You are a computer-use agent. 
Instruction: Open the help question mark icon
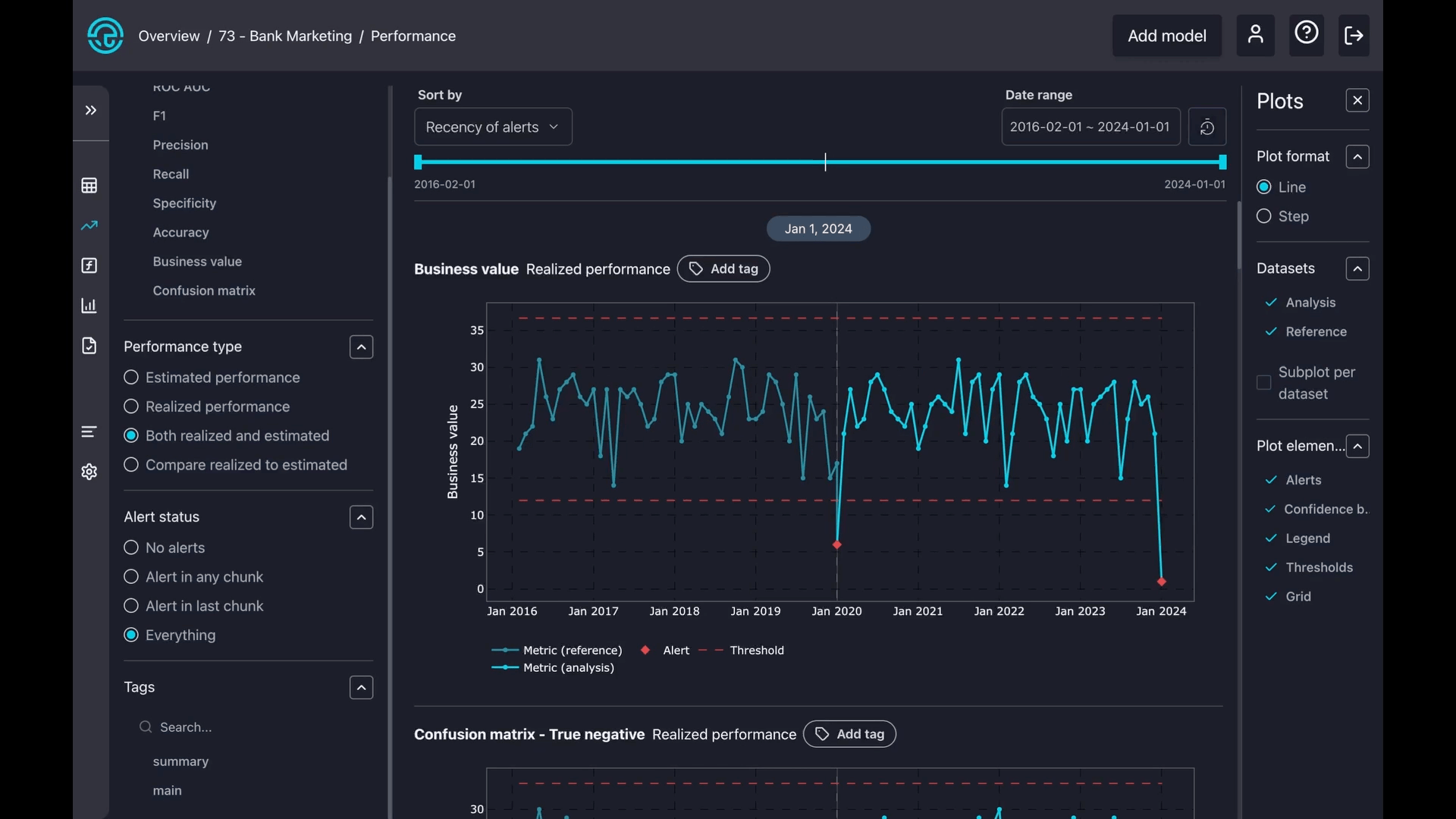(x=1306, y=34)
